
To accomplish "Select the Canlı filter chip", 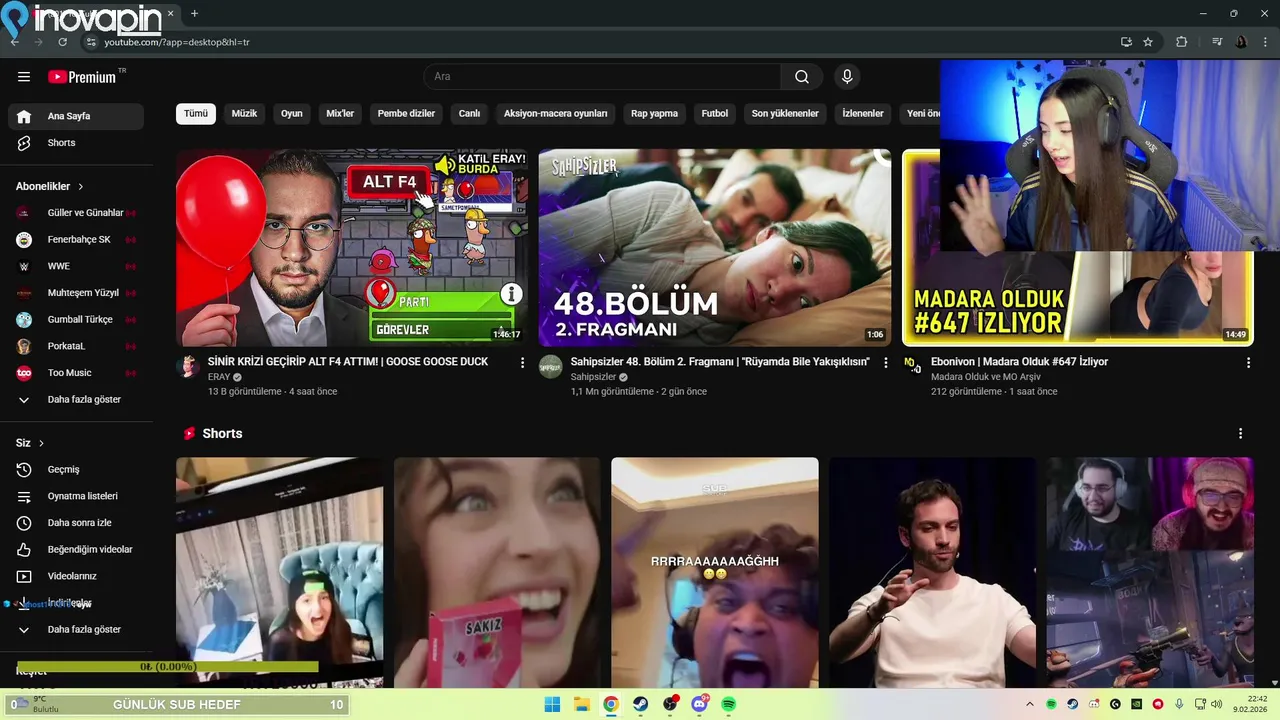I will 470,114.
